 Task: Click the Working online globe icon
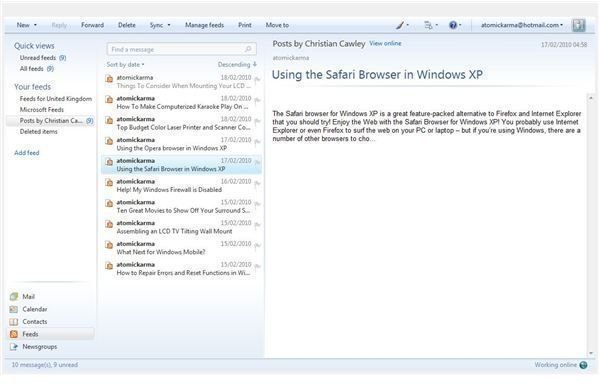point(583,365)
